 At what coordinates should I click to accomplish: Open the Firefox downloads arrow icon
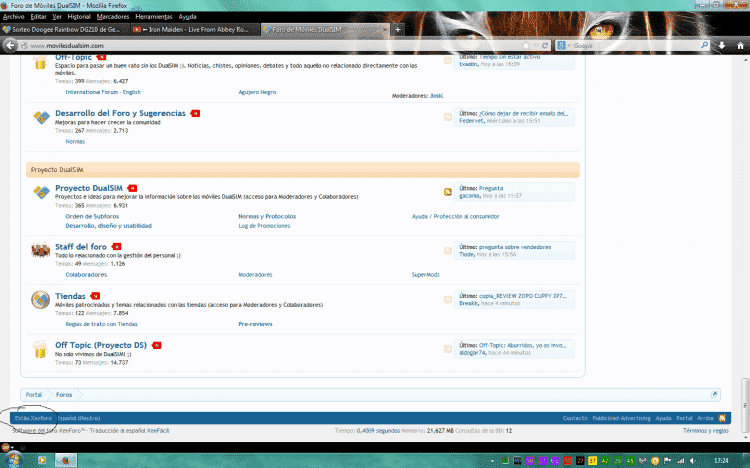(722, 45)
